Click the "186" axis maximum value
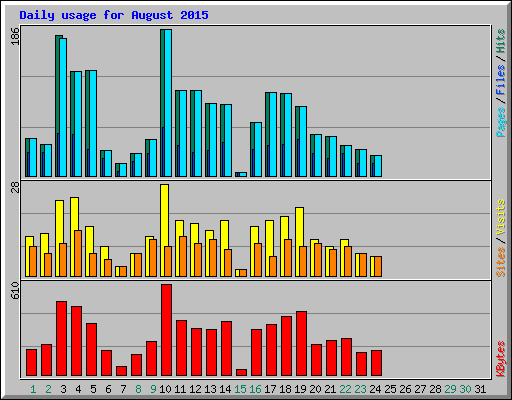 [x=15, y=36]
